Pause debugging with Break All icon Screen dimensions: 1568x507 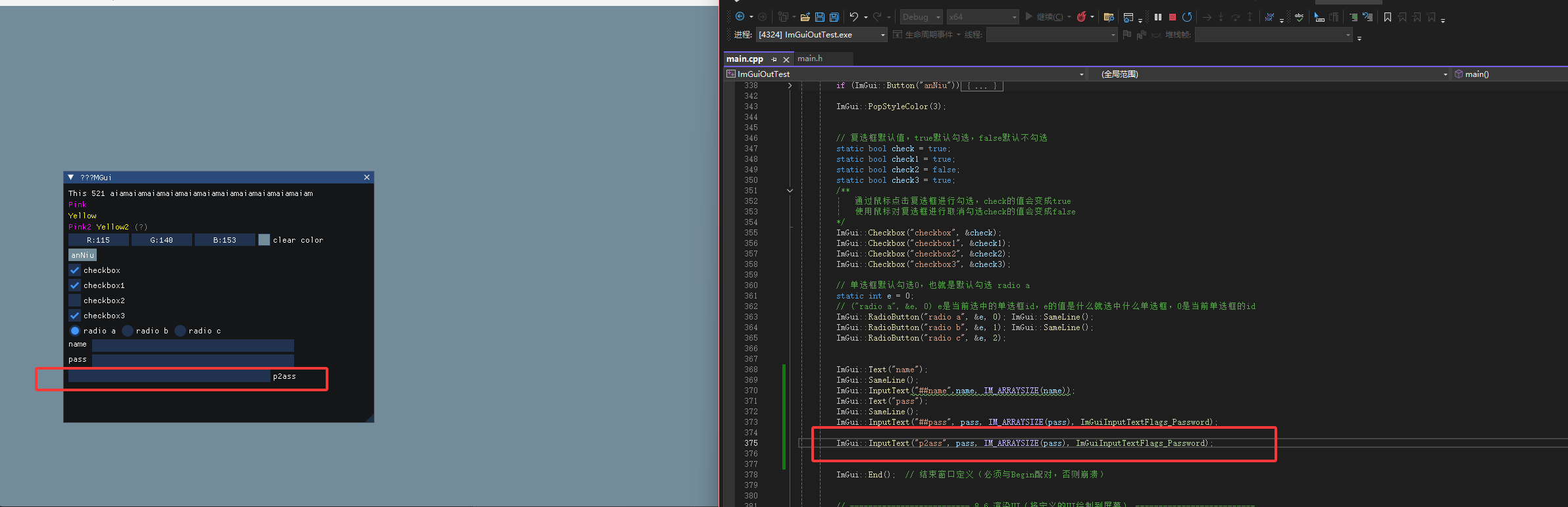pyautogui.click(x=1158, y=17)
